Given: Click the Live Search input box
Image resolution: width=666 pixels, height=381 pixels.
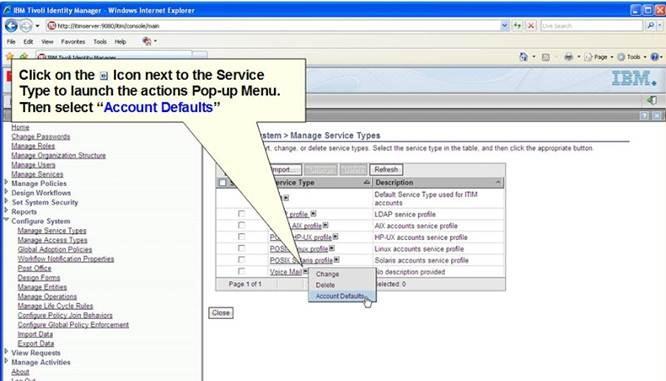Looking at the screenshot, I should [x=591, y=26].
